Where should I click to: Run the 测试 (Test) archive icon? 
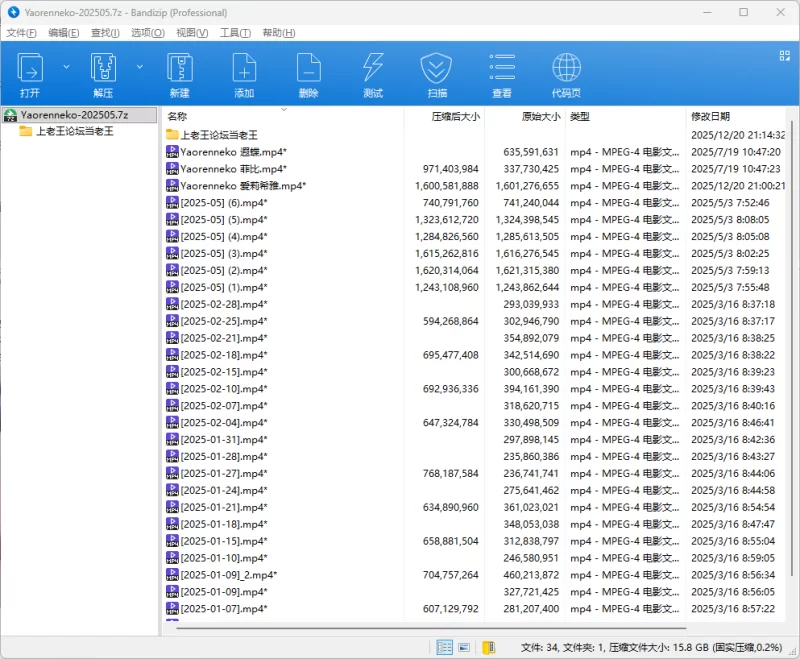373,69
